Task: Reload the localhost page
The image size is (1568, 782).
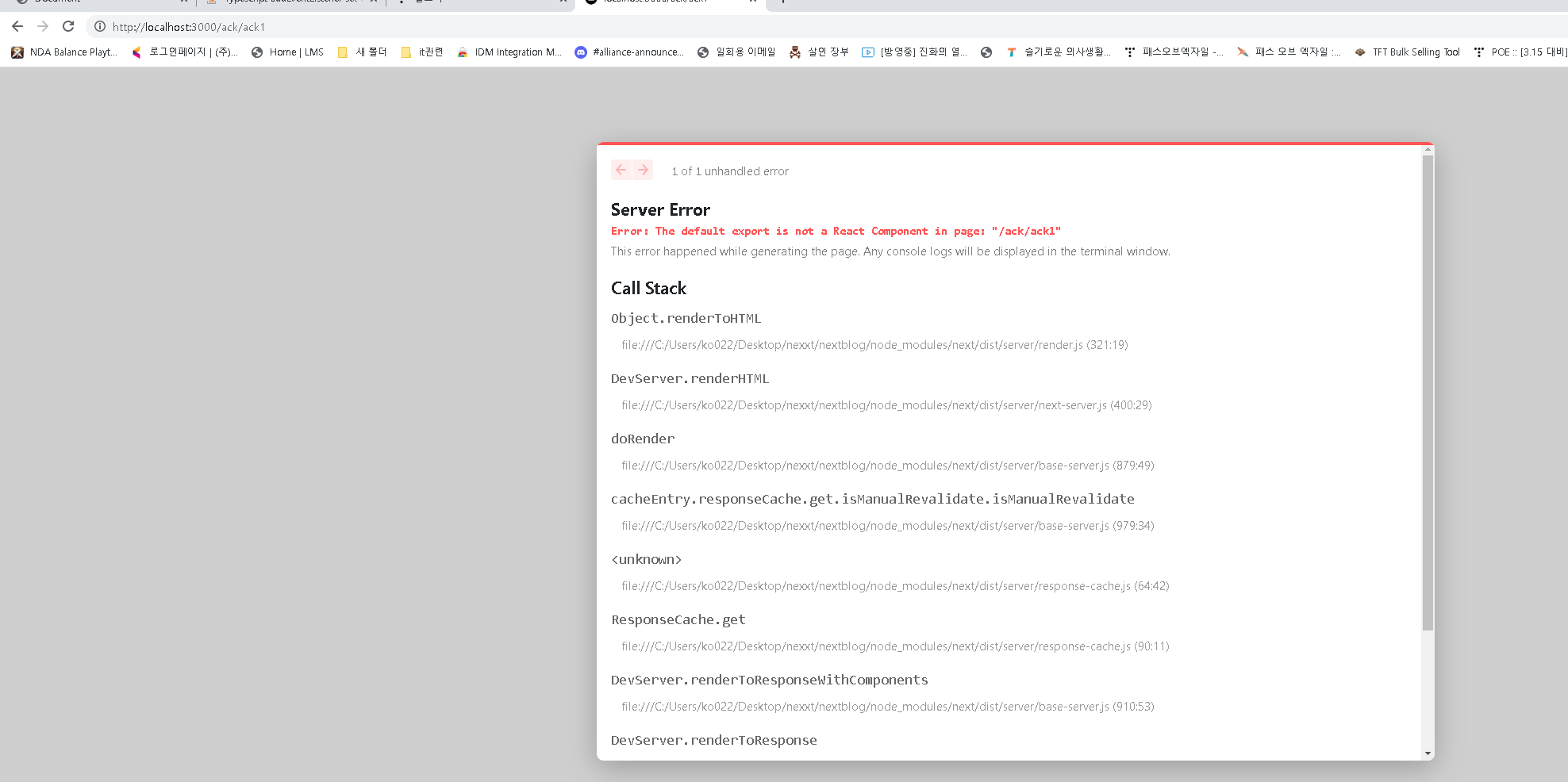Action: 68,26
